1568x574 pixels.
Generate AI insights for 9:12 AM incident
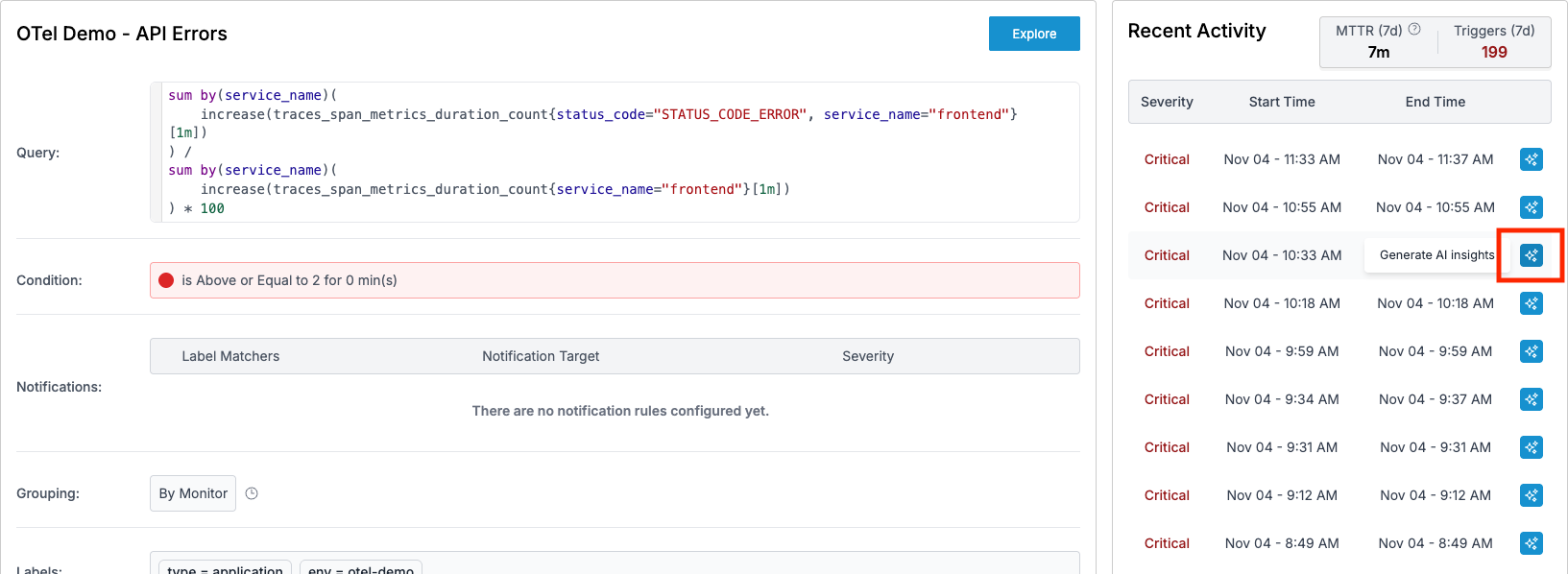(x=1532, y=495)
